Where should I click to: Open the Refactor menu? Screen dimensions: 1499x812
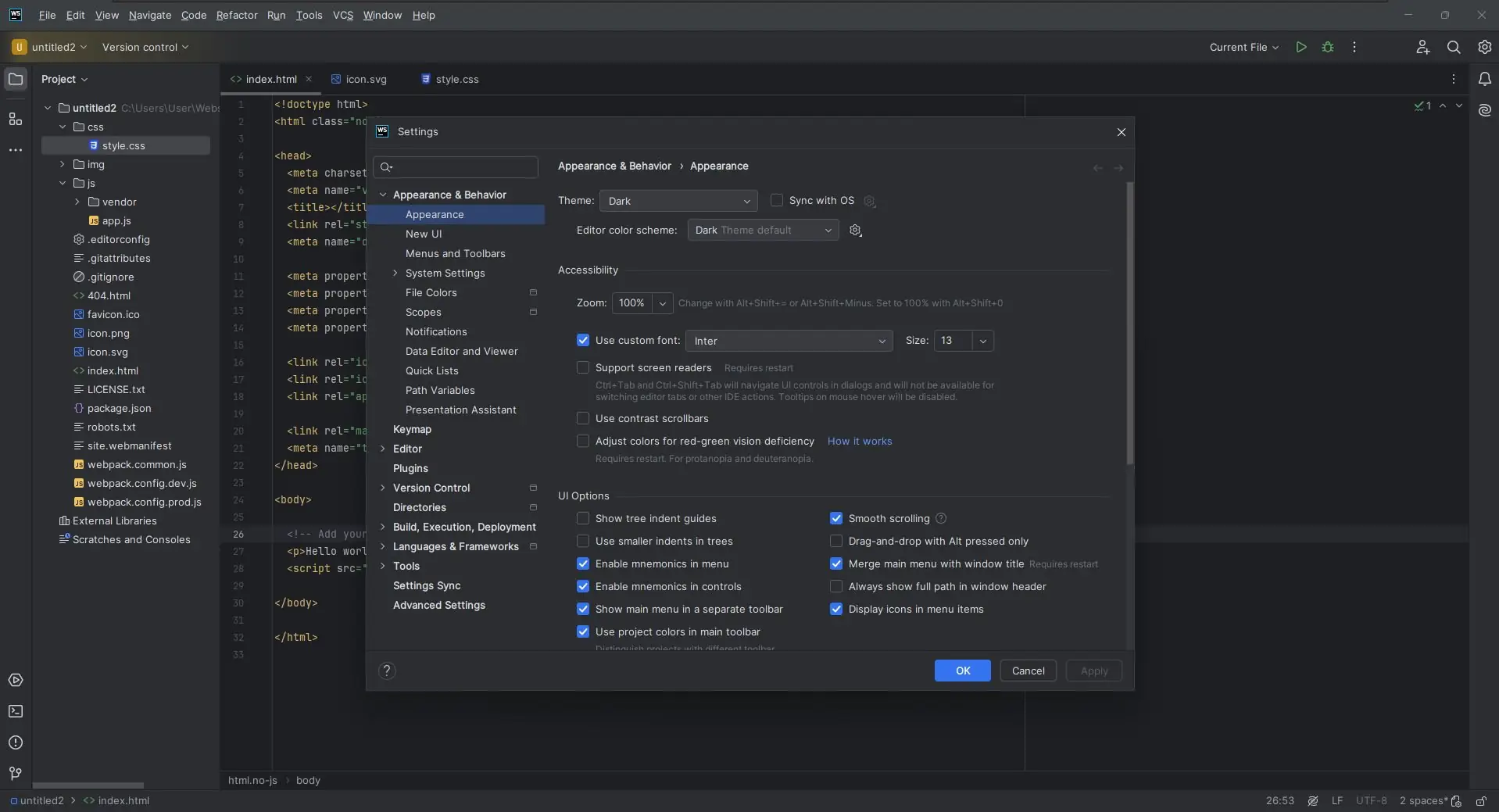237,15
